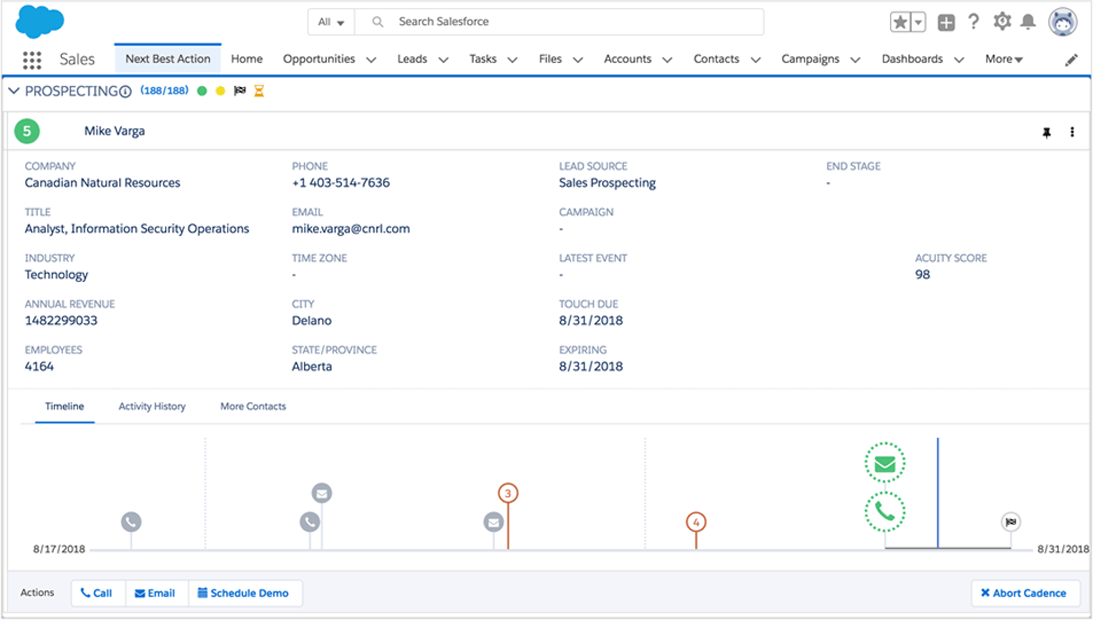Collapse the PROSPECTING section
This screenshot has width=1093, height=620.
coord(13,91)
